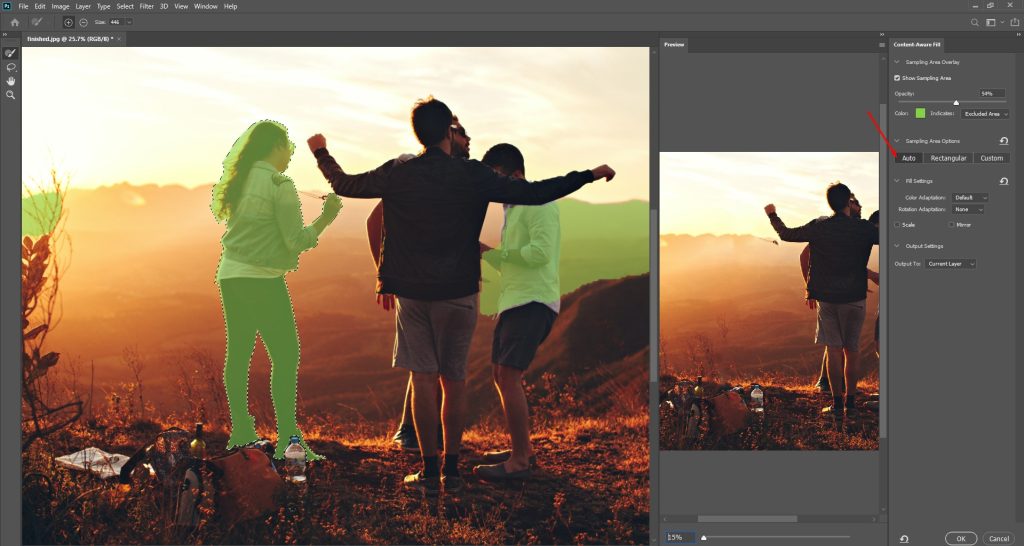Image resolution: width=1024 pixels, height=546 pixels.
Task: Open the Search icon at top right
Action: [x=974, y=22]
